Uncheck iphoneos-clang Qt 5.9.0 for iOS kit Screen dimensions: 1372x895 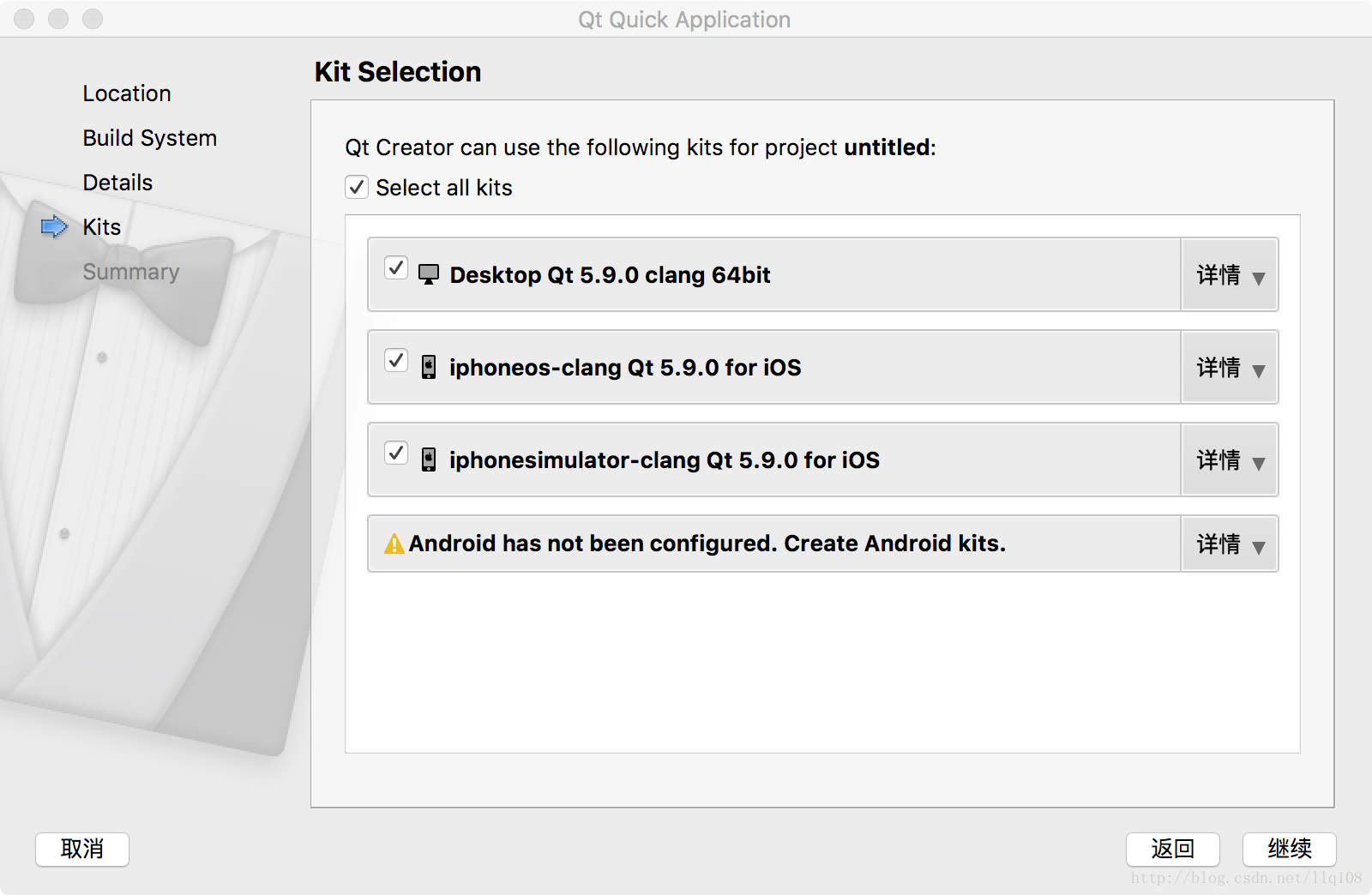click(x=396, y=360)
